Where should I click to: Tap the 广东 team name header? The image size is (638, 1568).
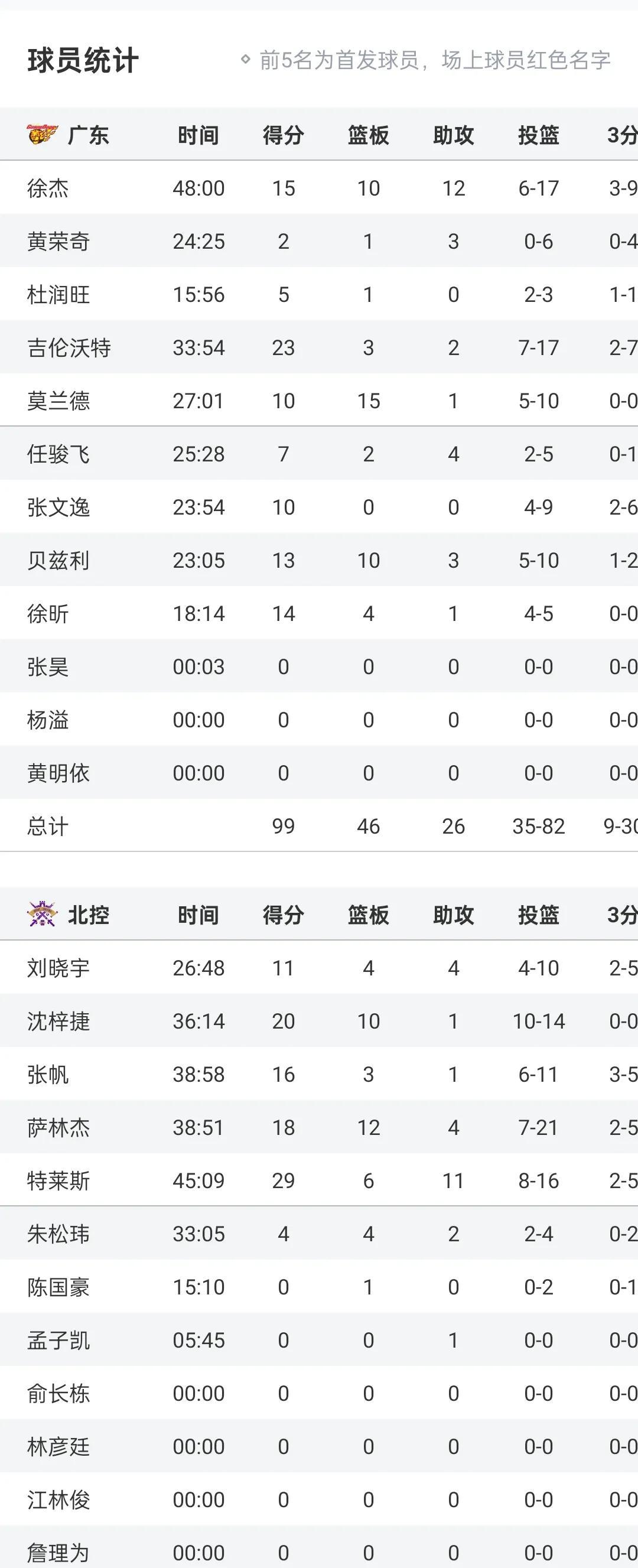(x=88, y=135)
